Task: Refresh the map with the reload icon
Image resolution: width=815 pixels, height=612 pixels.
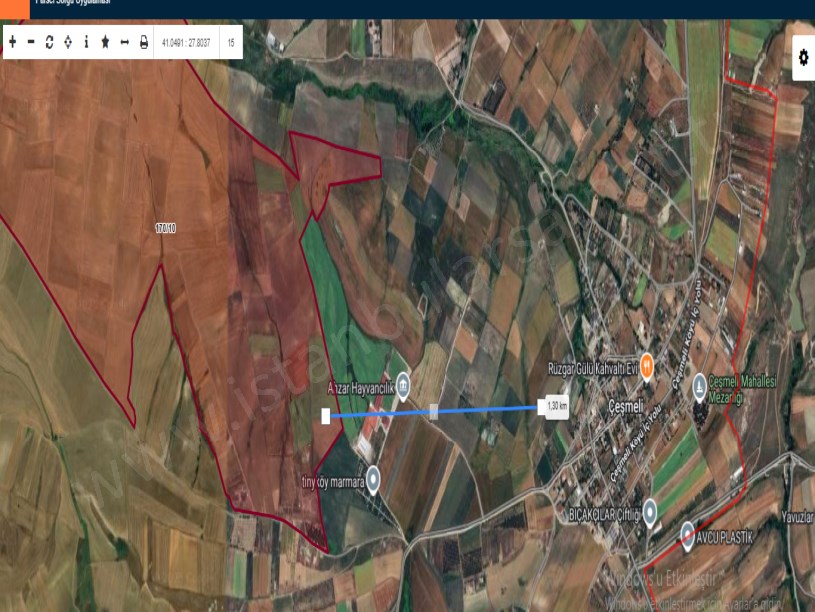Action: point(49,42)
